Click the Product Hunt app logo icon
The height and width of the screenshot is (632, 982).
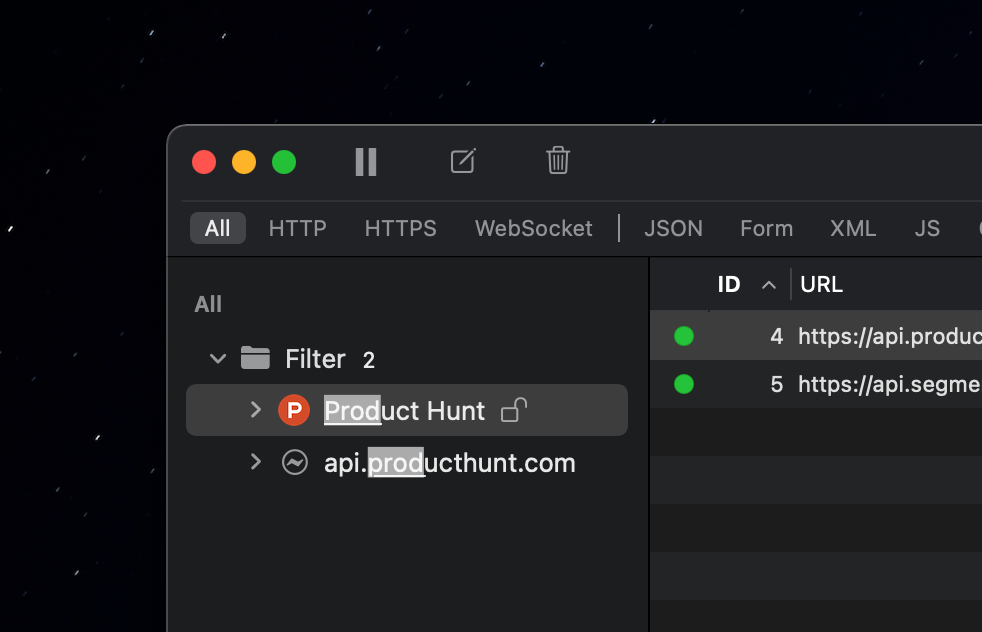click(x=294, y=410)
